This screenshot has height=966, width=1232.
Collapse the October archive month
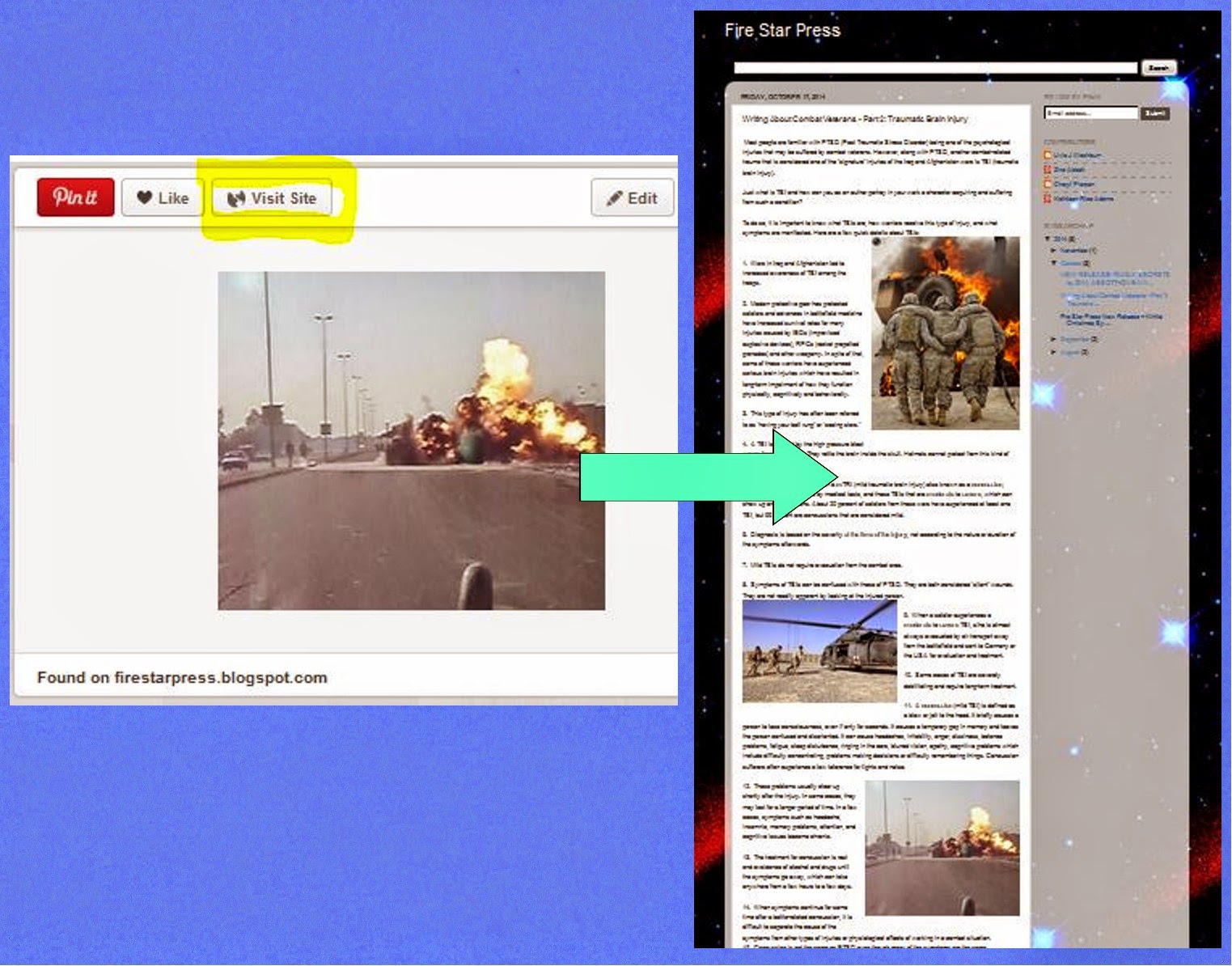(1054, 263)
